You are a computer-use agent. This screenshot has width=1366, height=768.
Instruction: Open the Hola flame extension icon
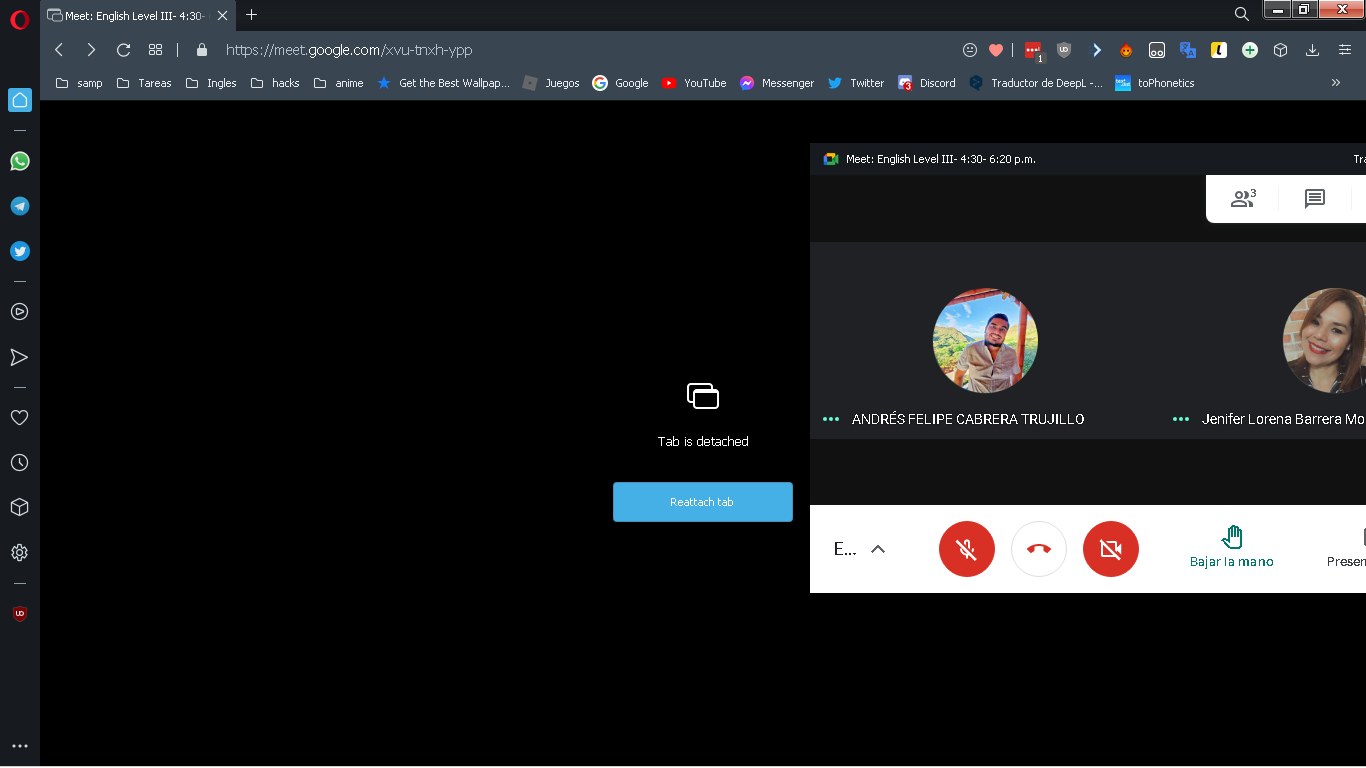[x=1126, y=50]
